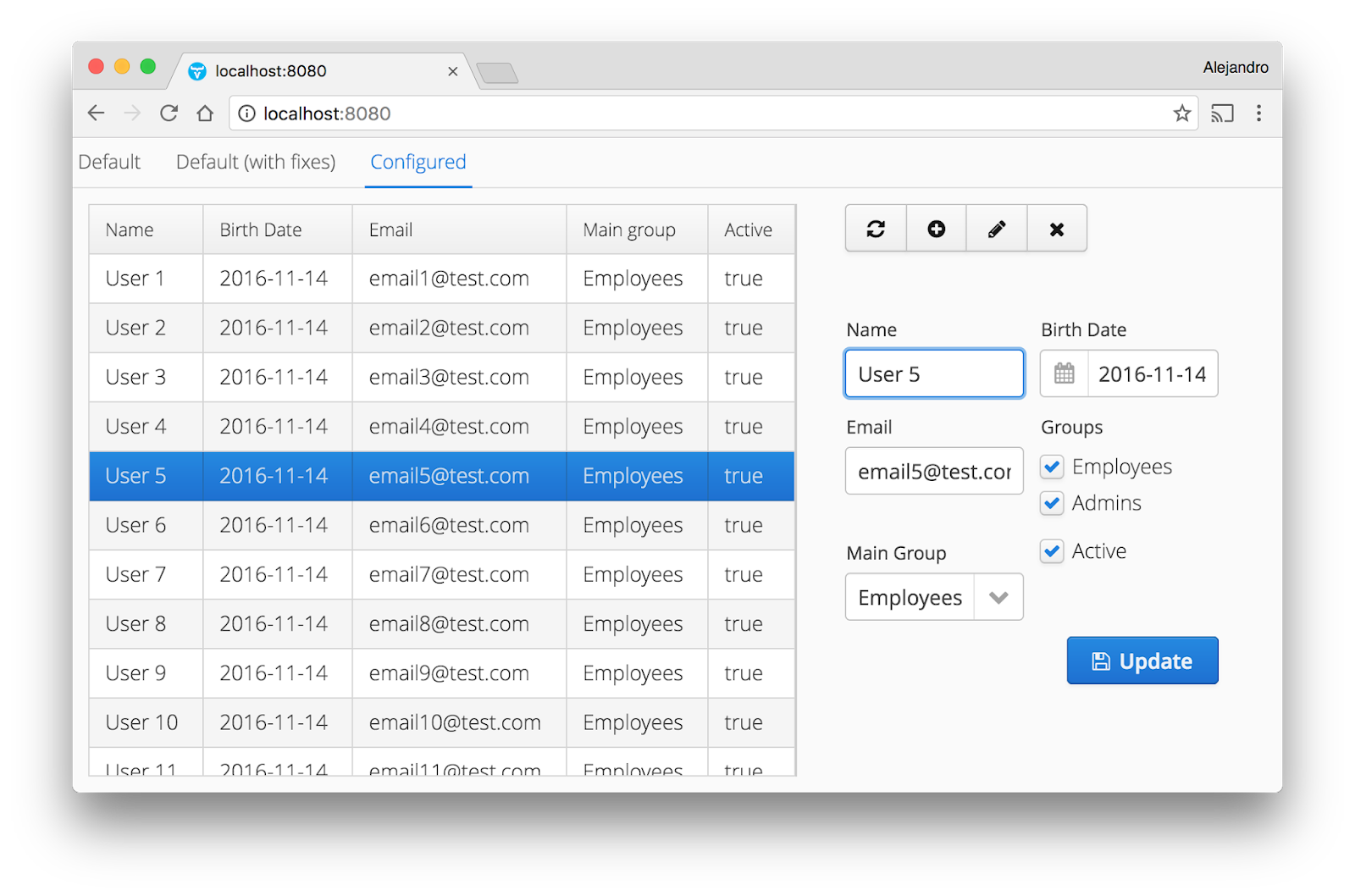Image resolution: width=1355 pixels, height=896 pixels.
Task: Toggle the Employees group checkbox
Action: click(x=1051, y=467)
